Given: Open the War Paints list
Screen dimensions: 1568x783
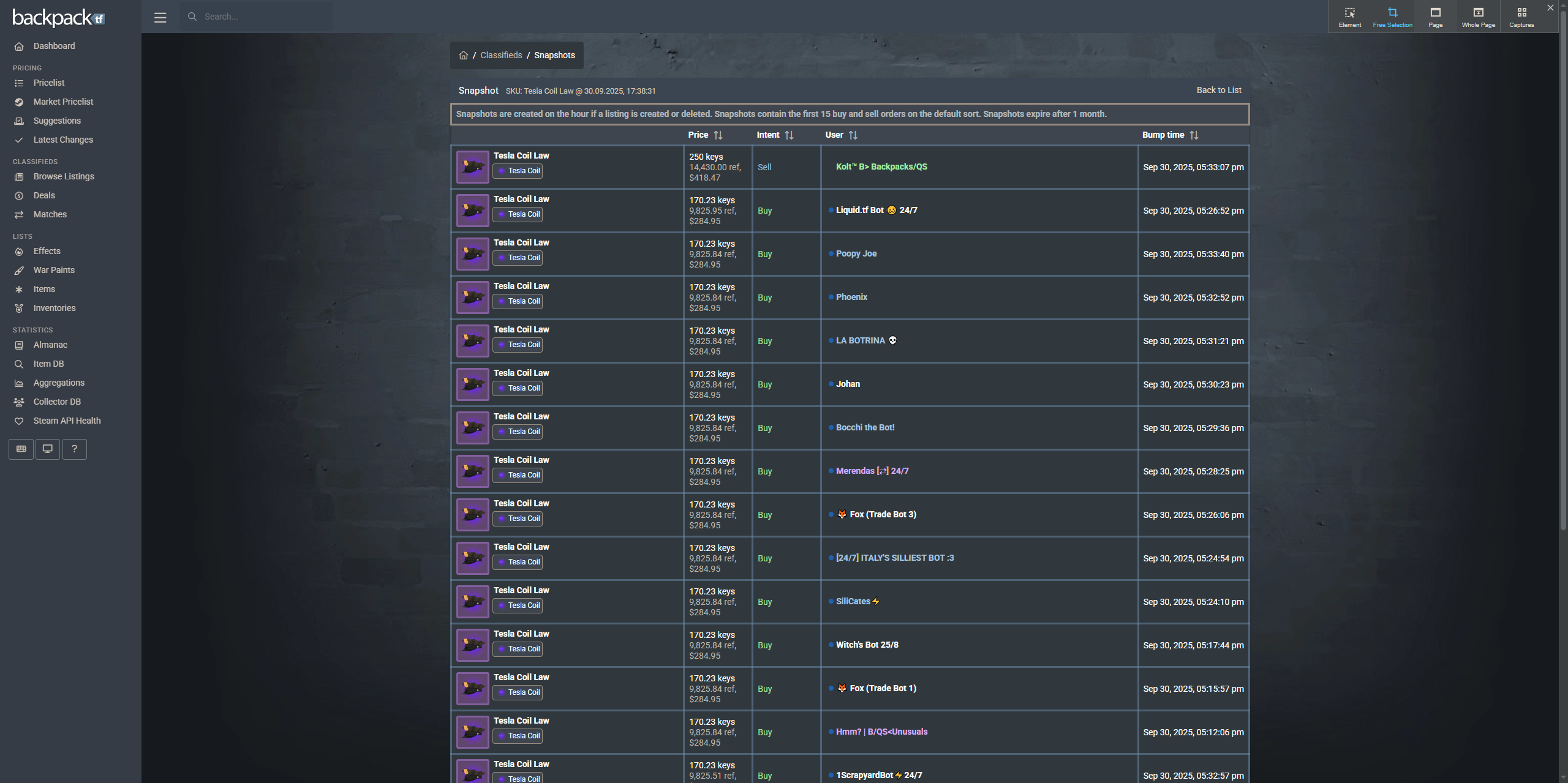Looking at the screenshot, I should point(54,270).
